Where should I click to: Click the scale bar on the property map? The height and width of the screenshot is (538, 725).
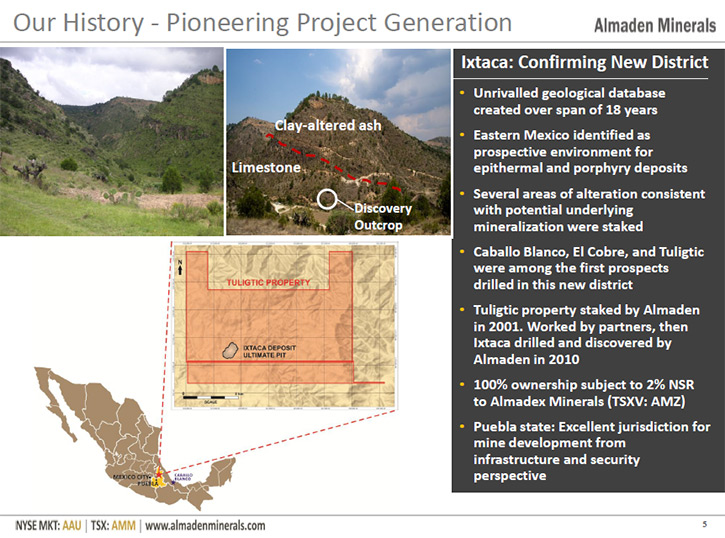point(211,397)
